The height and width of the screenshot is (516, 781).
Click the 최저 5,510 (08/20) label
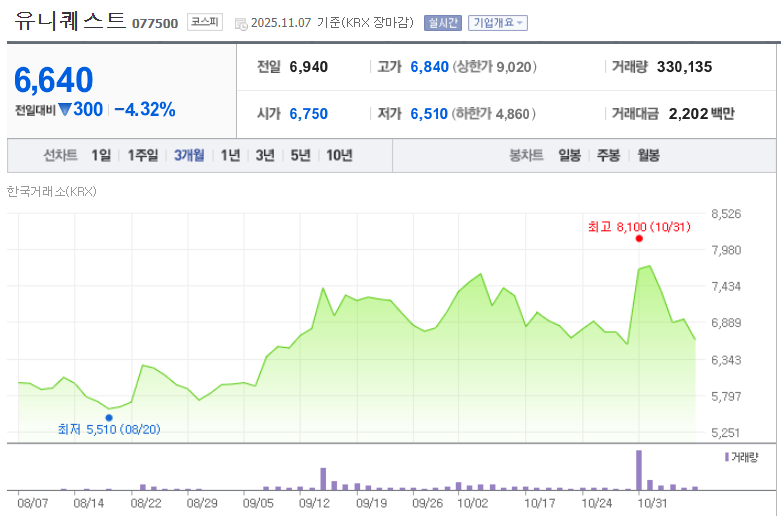point(109,429)
